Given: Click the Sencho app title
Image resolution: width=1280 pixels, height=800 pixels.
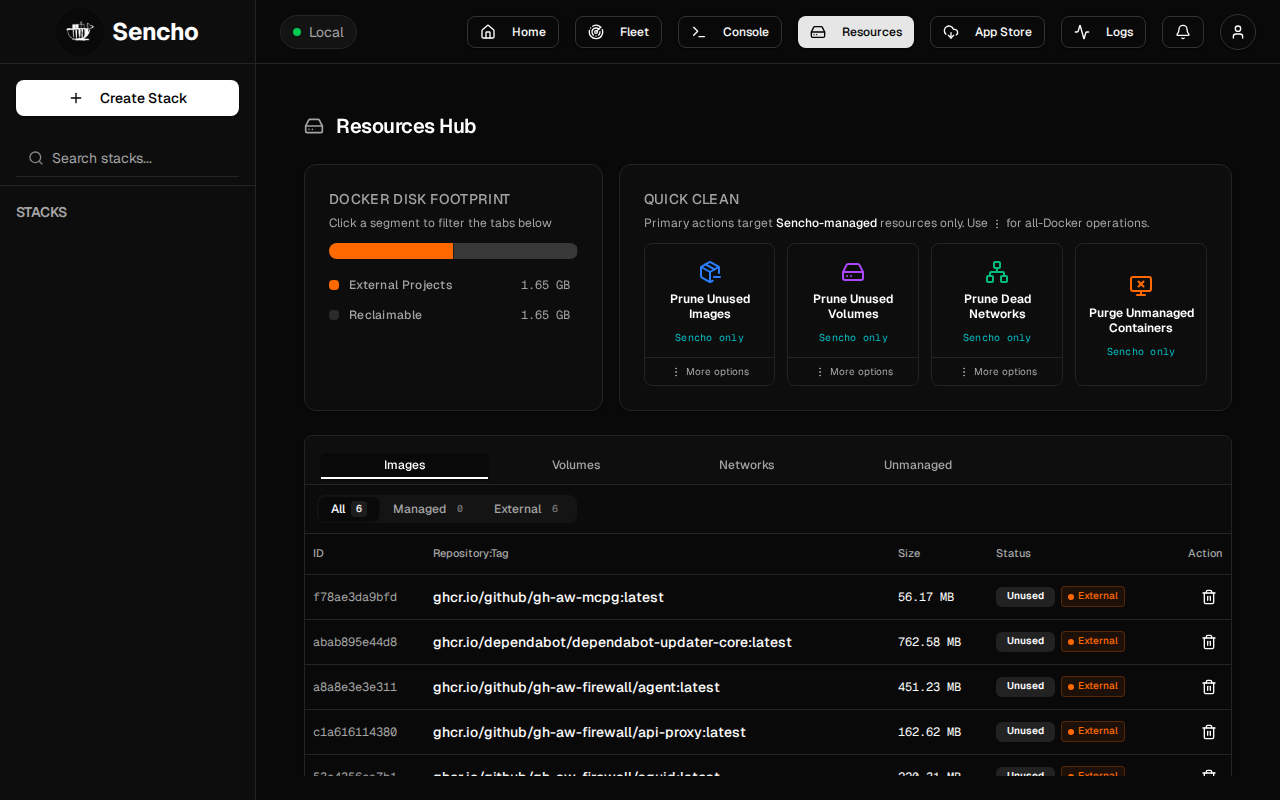Looking at the screenshot, I should click(155, 32).
